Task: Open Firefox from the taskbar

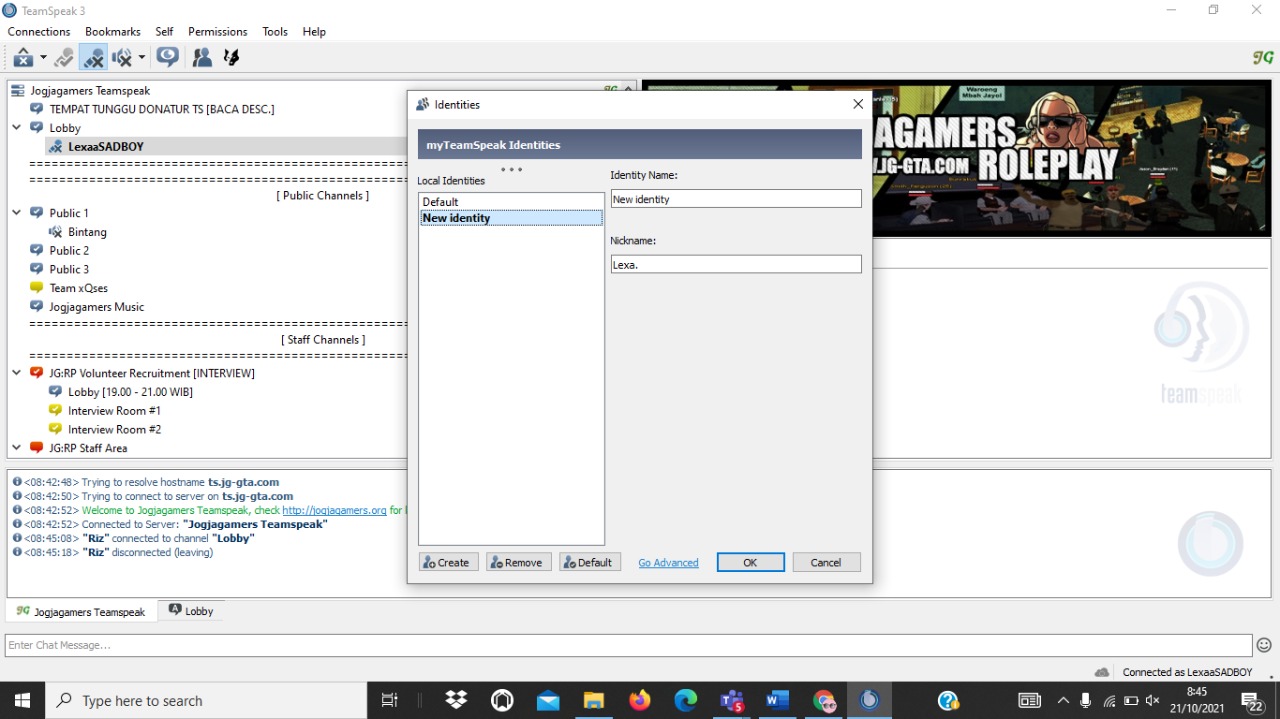Action: coord(640,700)
